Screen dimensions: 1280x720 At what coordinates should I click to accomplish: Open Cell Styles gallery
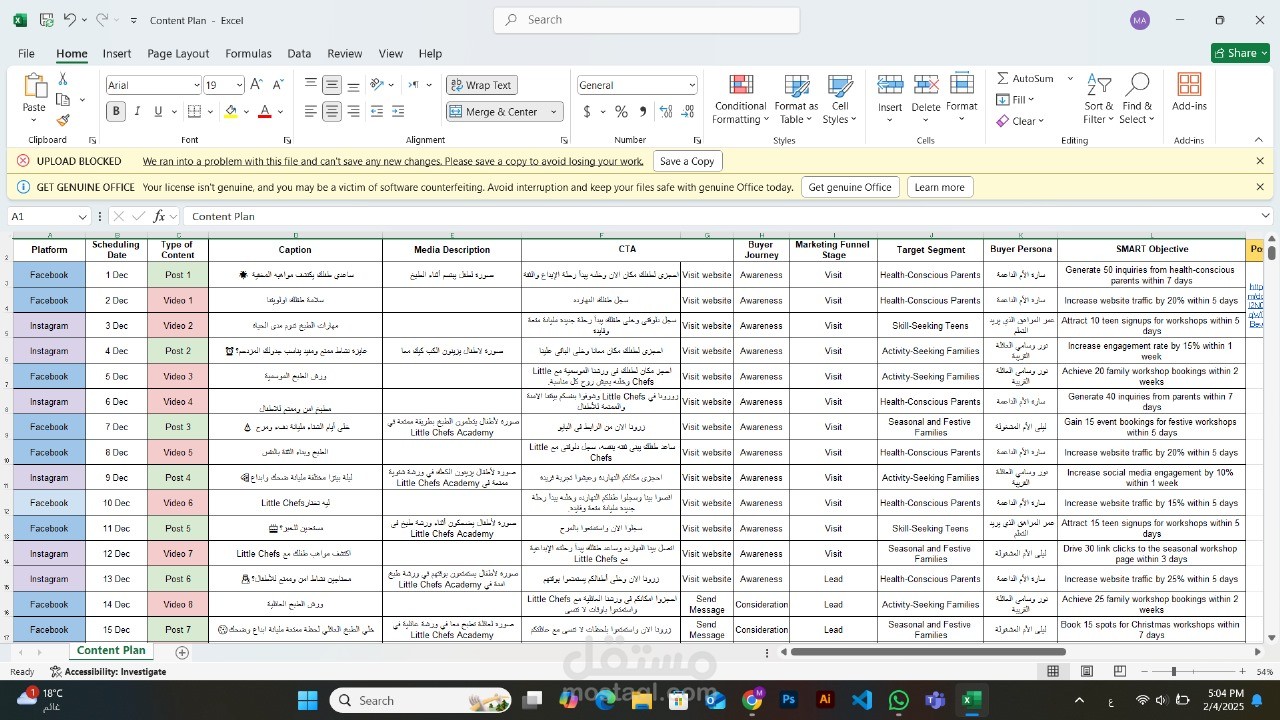(x=840, y=99)
